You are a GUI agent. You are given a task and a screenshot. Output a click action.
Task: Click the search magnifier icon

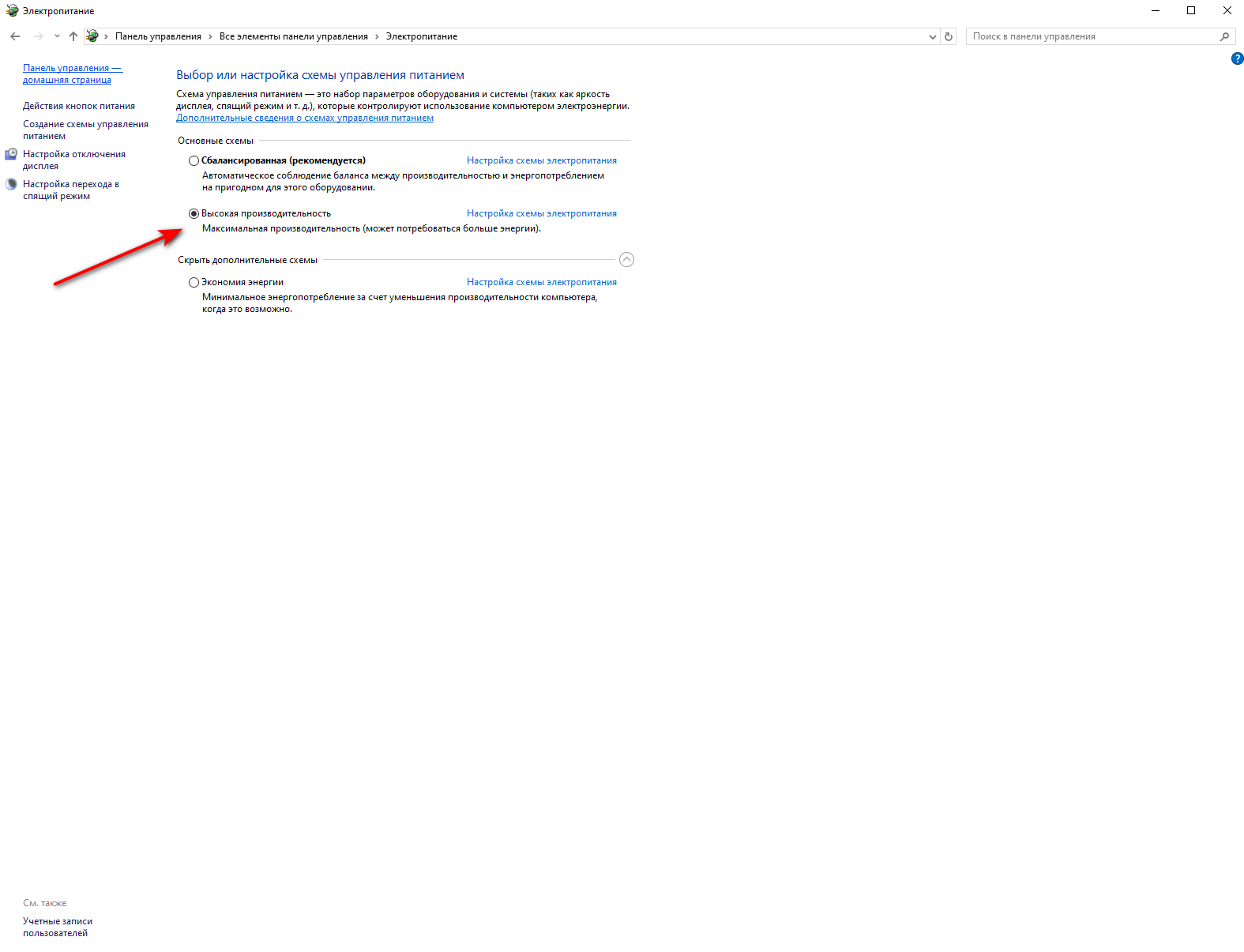coord(1224,36)
